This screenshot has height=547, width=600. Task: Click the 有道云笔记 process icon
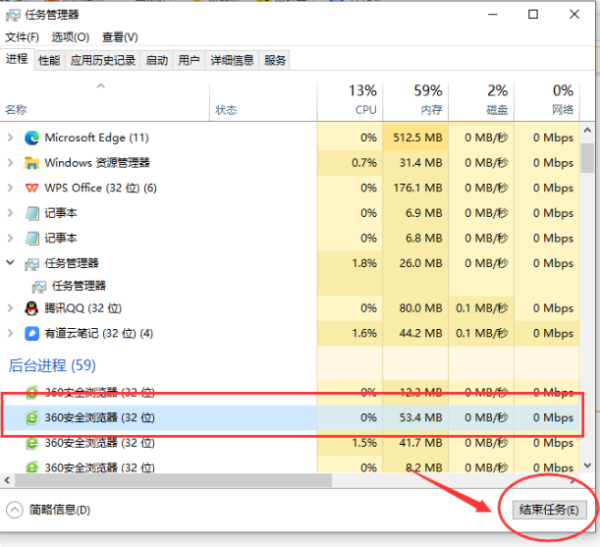click(x=32, y=333)
